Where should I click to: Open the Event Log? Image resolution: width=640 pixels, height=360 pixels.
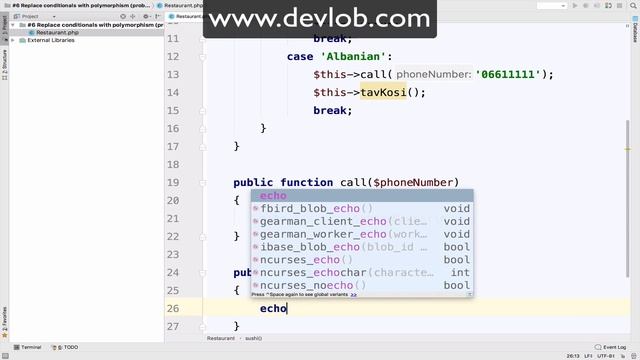pos(611,347)
